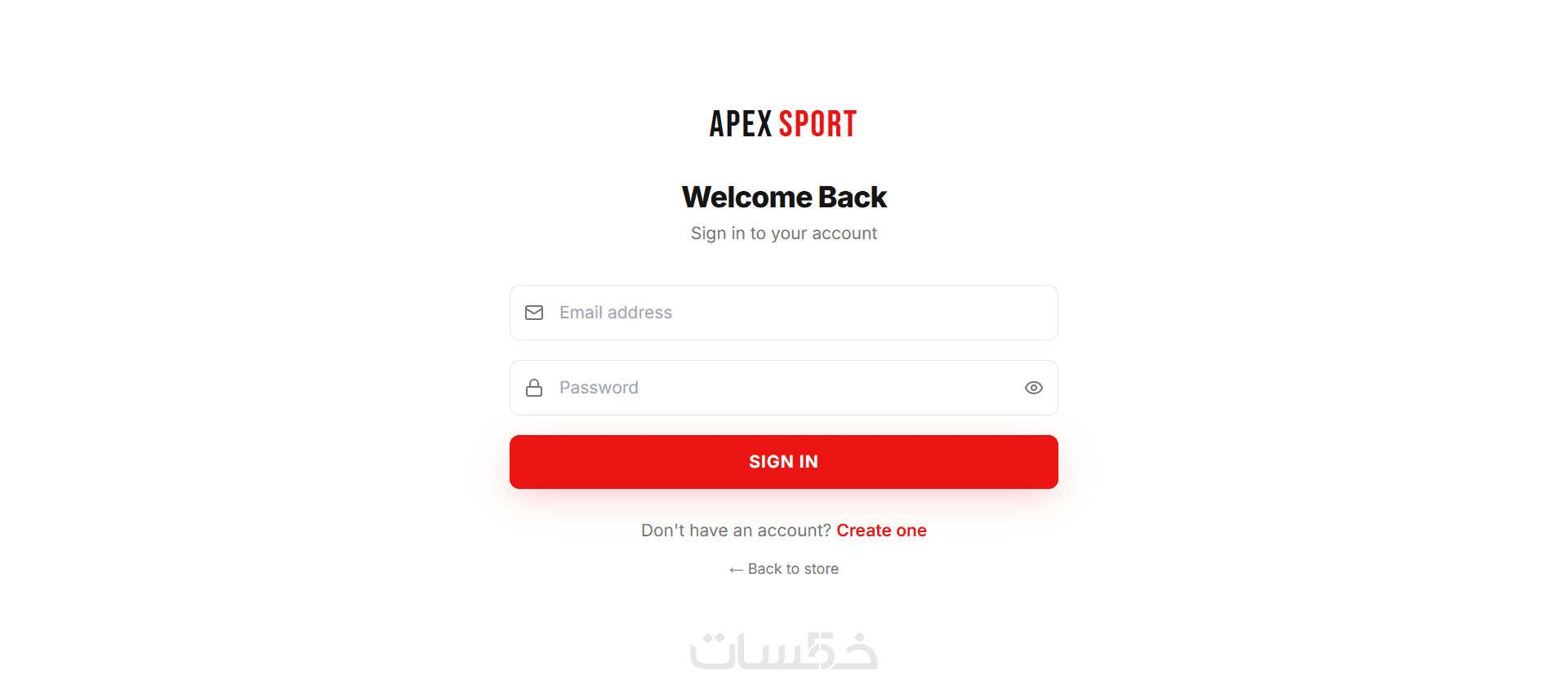1568x684 pixels.
Task: Click the left arrow beside Back to store
Action: [736, 570]
